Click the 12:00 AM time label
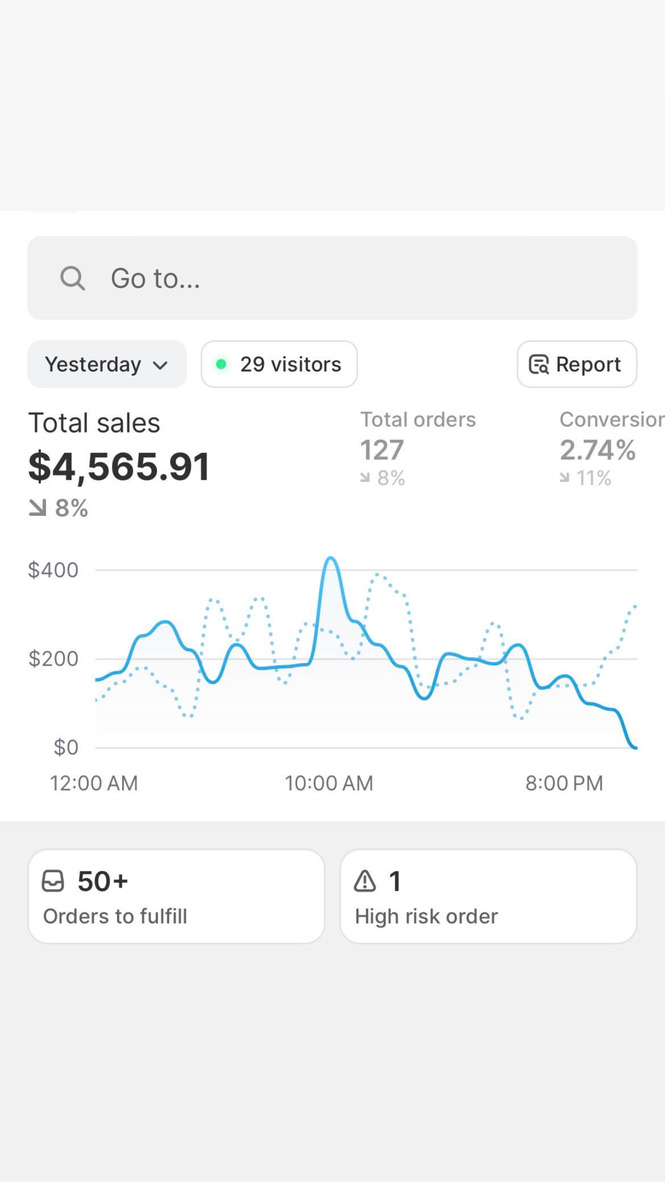 pyautogui.click(x=94, y=783)
